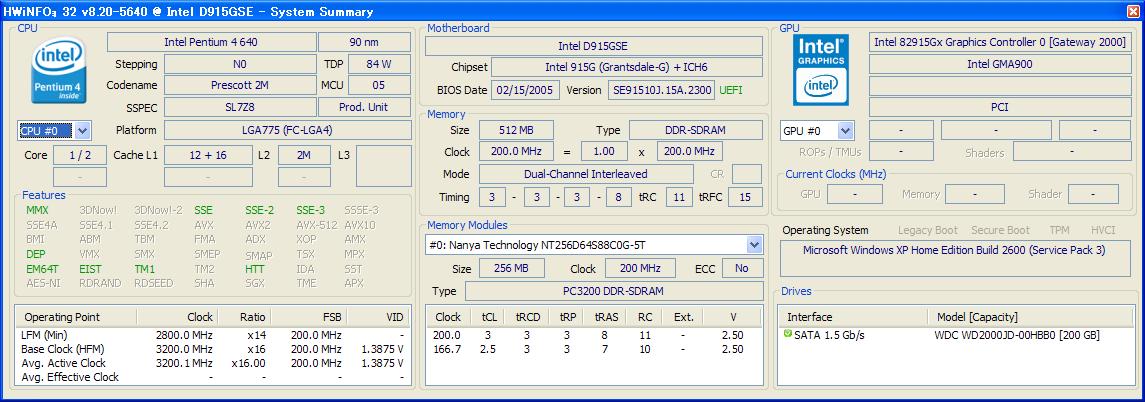The image size is (1145, 402).
Task: Select the Avg. Active Clock row
Action: (212, 363)
